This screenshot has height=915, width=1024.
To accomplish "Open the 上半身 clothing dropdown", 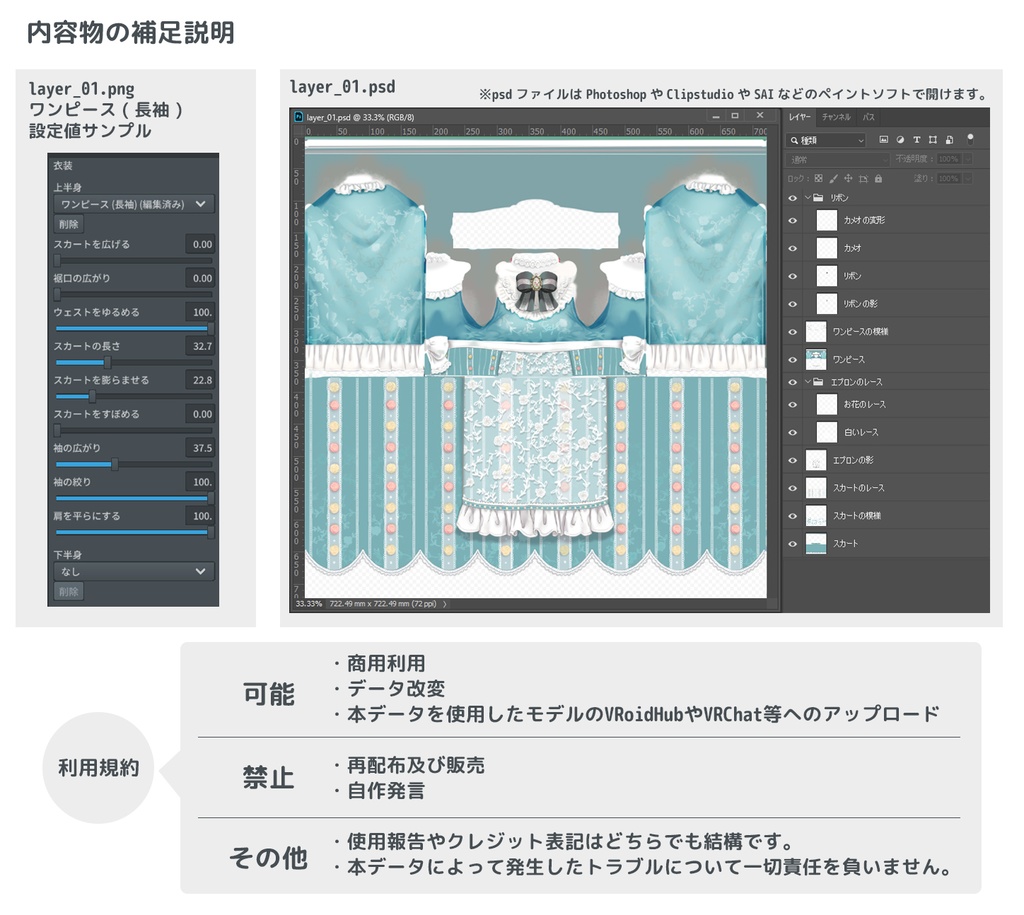I will [x=133, y=205].
